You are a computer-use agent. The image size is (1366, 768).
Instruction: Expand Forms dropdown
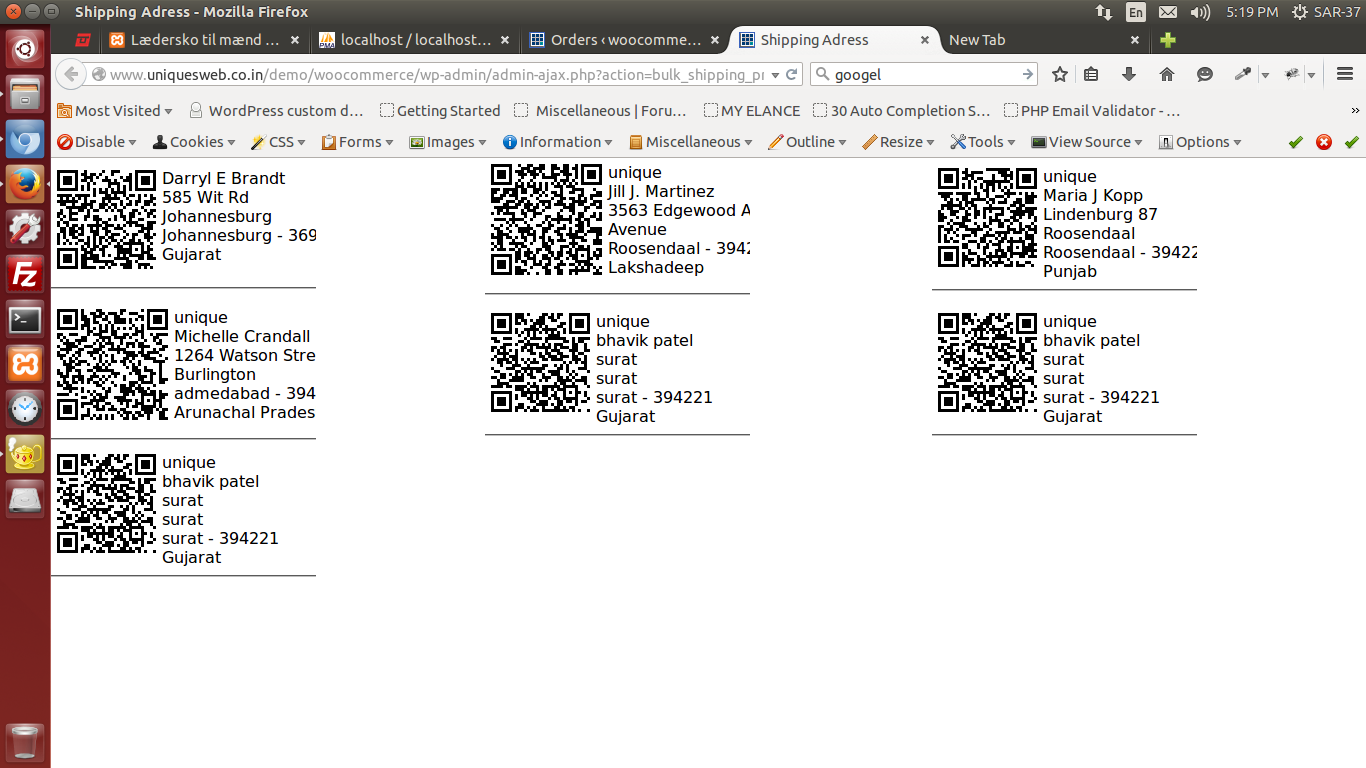tap(358, 142)
